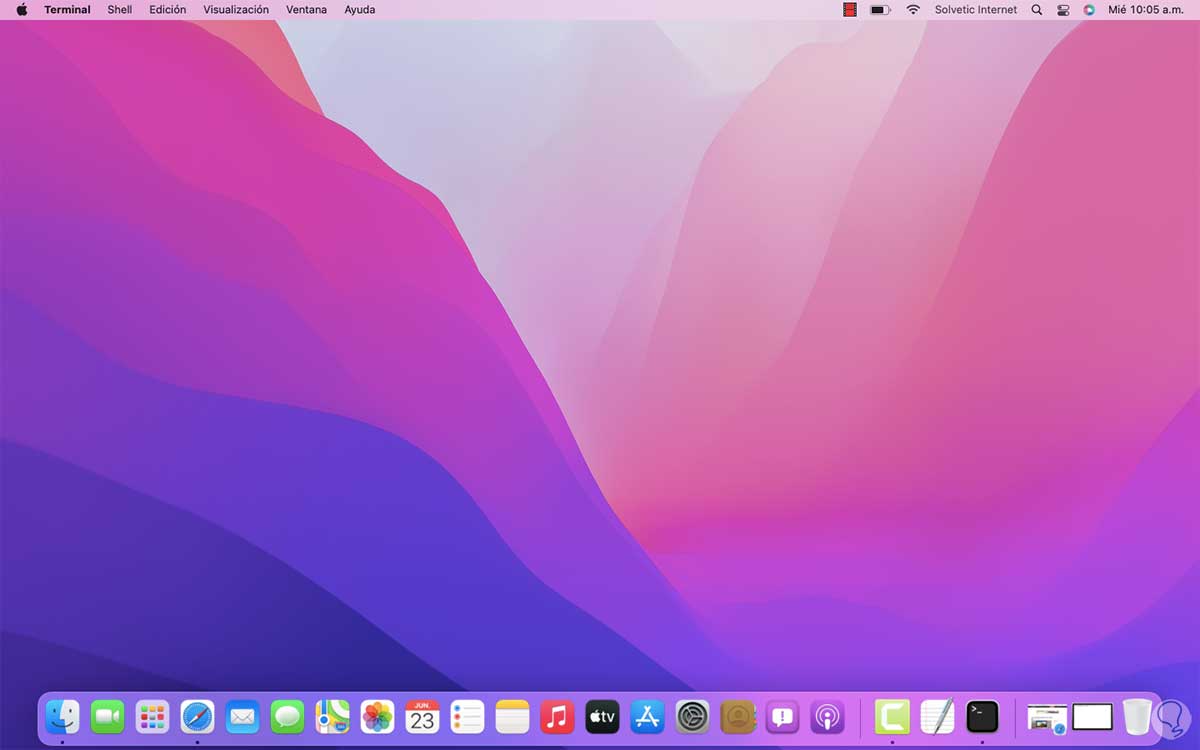The height and width of the screenshot is (750, 1200).
Task: Open the Notes app icon
Action: pyautogui.click(x=512, y=717)
